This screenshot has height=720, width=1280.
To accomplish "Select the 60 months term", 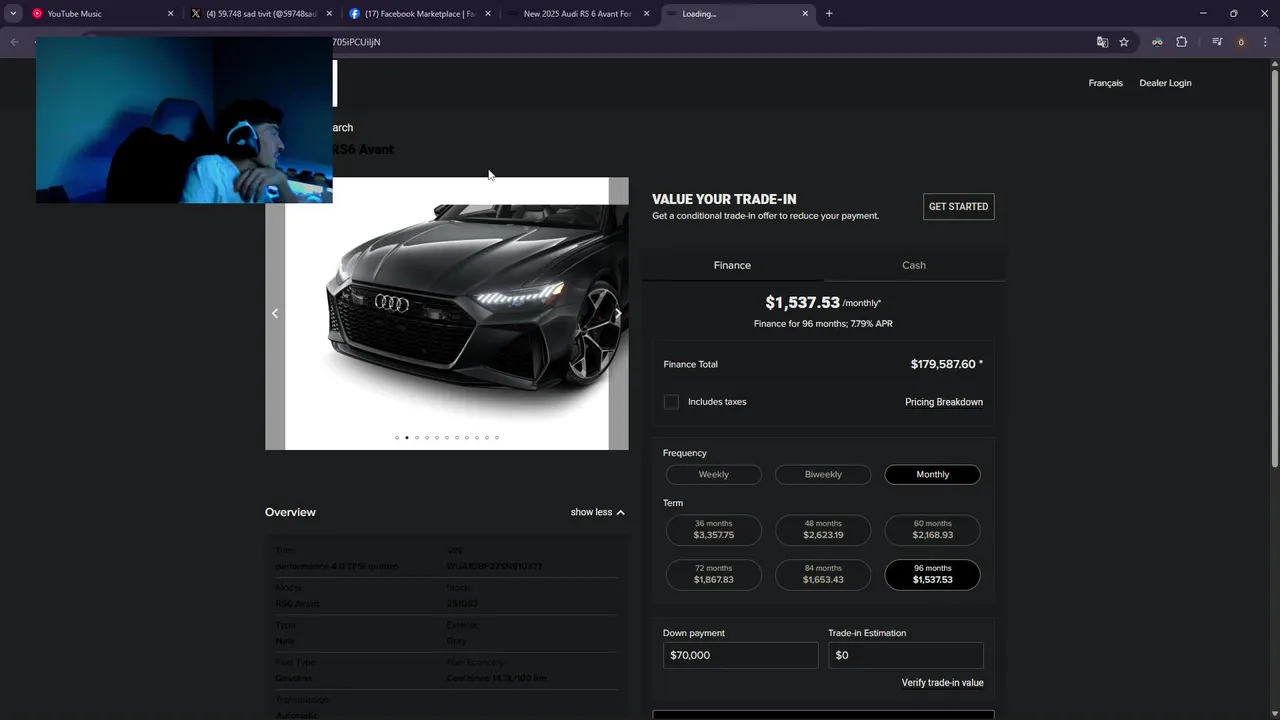I will point(933,530).
